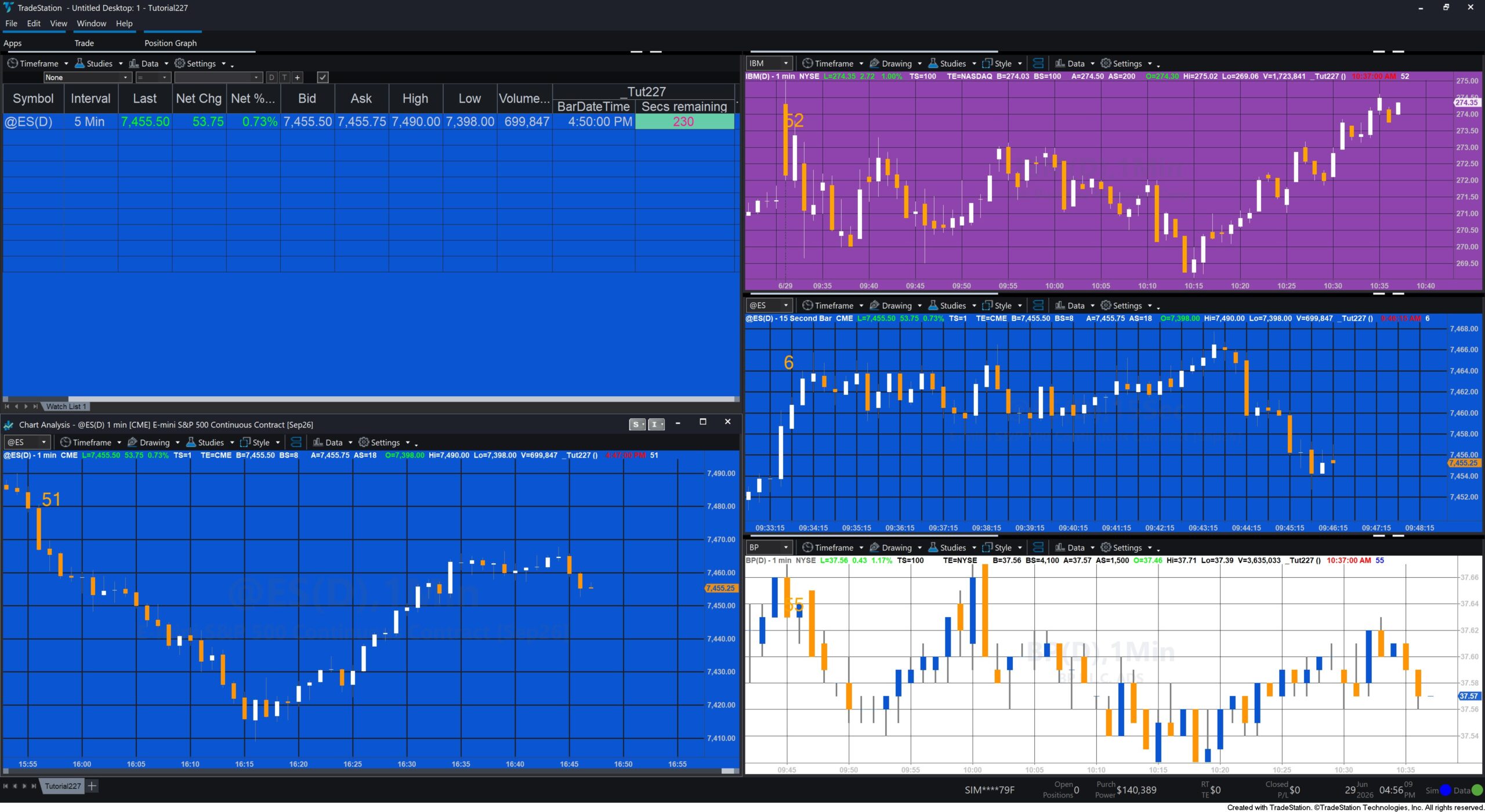Image resolution: width=1485 pixels, height=812 pixels.
Task: Click Studies flask icon in @ES 15 Second chart
Action: coord(933,305)
